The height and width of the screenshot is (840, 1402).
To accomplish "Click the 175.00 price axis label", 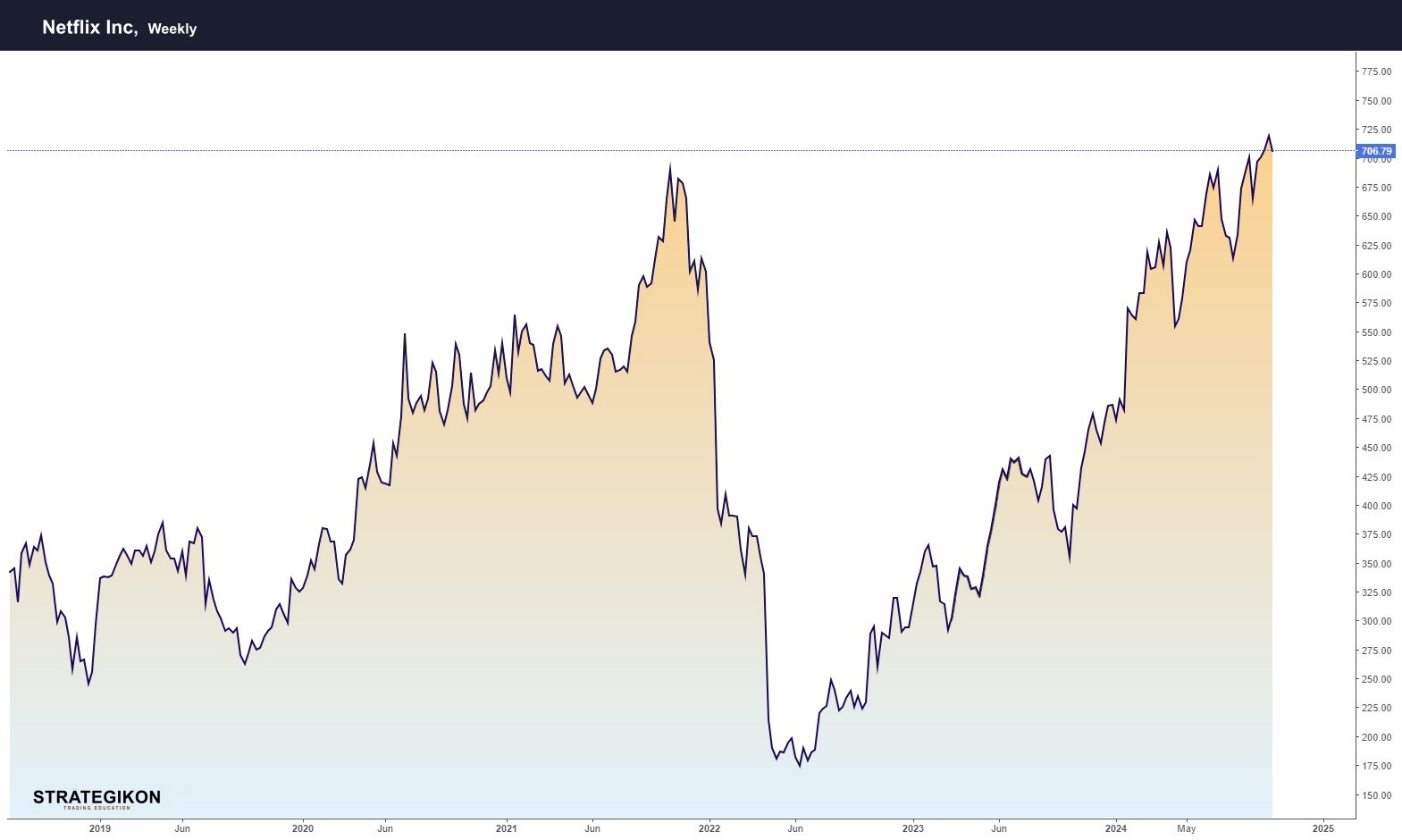I will (1376, 766).
